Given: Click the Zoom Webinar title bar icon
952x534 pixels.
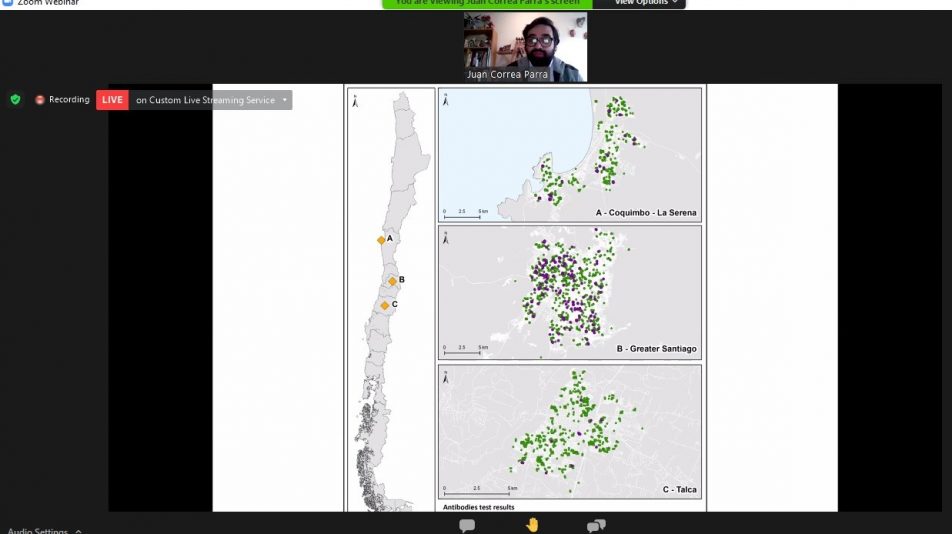Looking at the screenshot, I should click(7, 3).
